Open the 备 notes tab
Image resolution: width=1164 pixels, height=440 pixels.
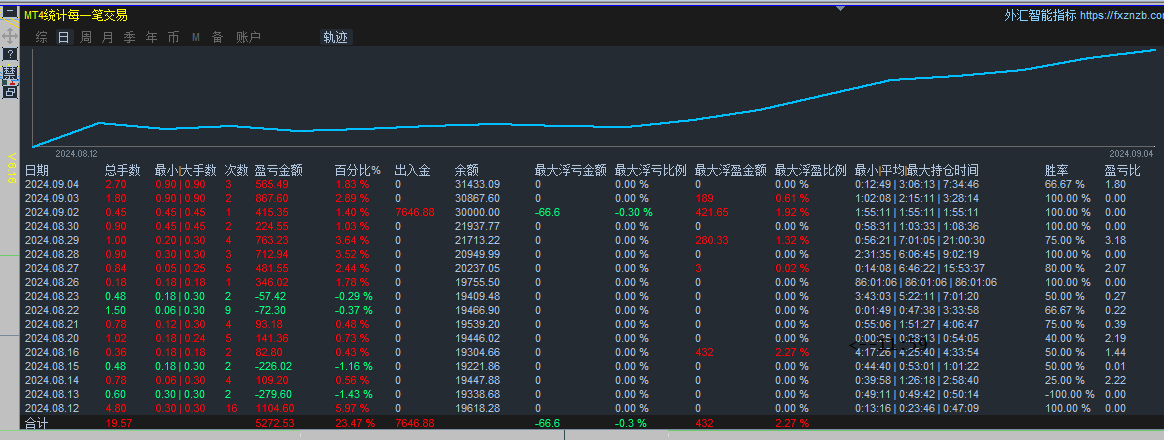coord(218,37)
